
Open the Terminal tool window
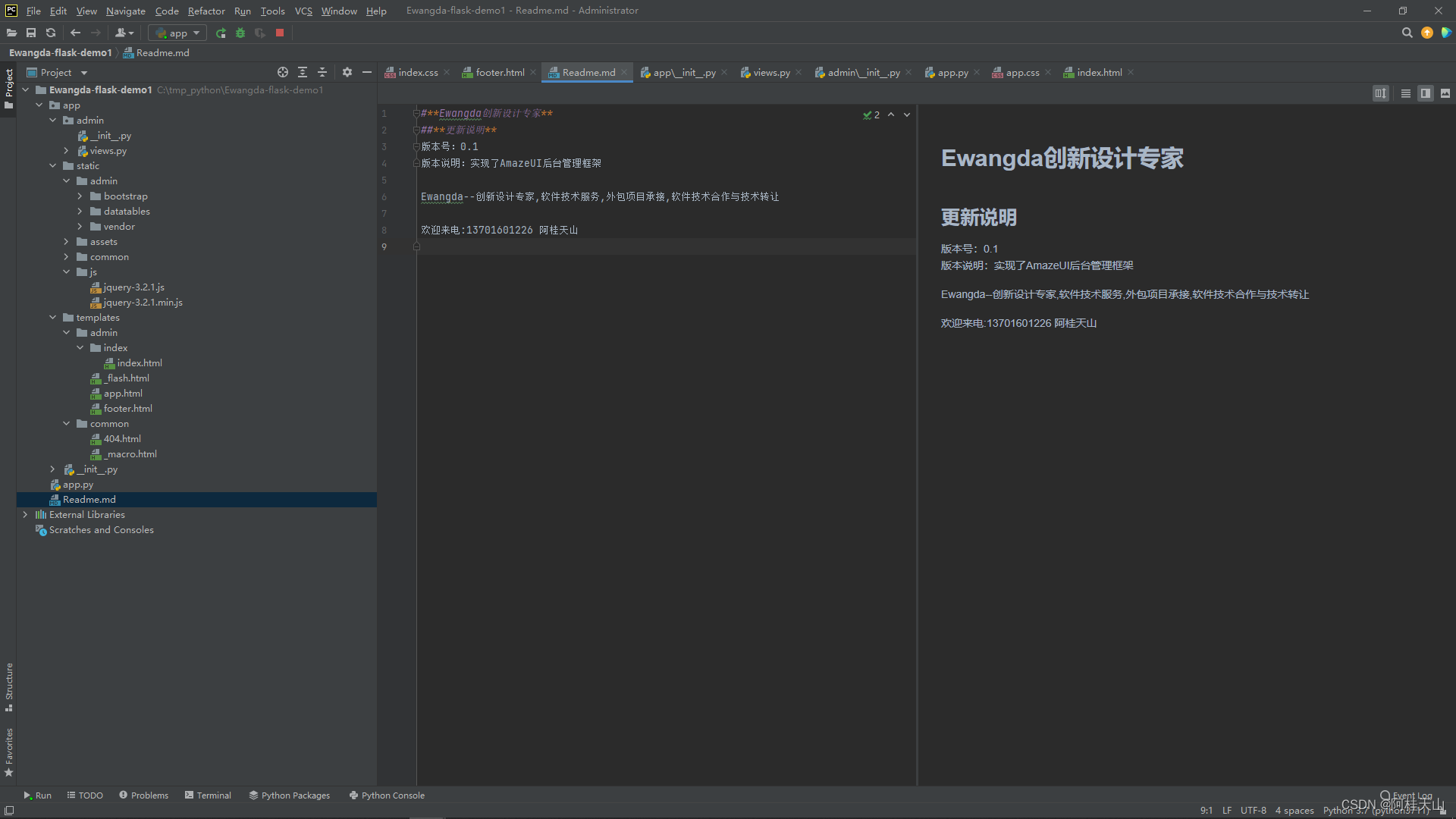click(208, 795)
